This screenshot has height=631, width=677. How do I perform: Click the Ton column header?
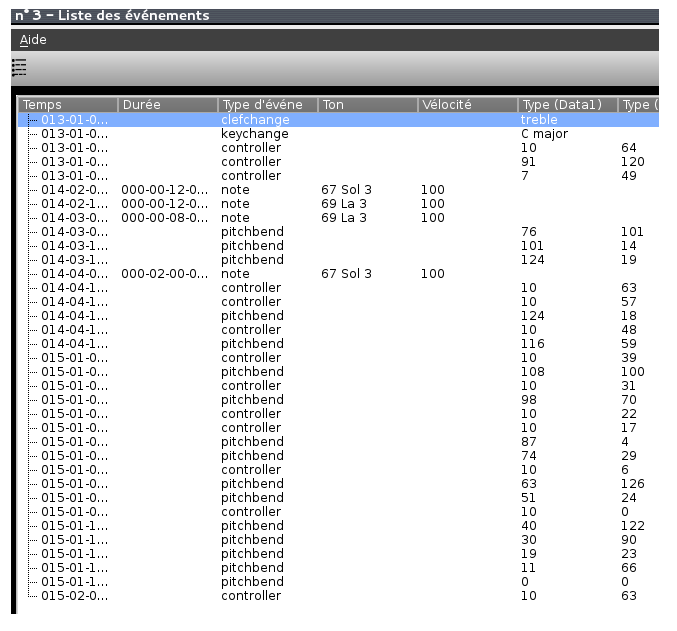[367, 105]
